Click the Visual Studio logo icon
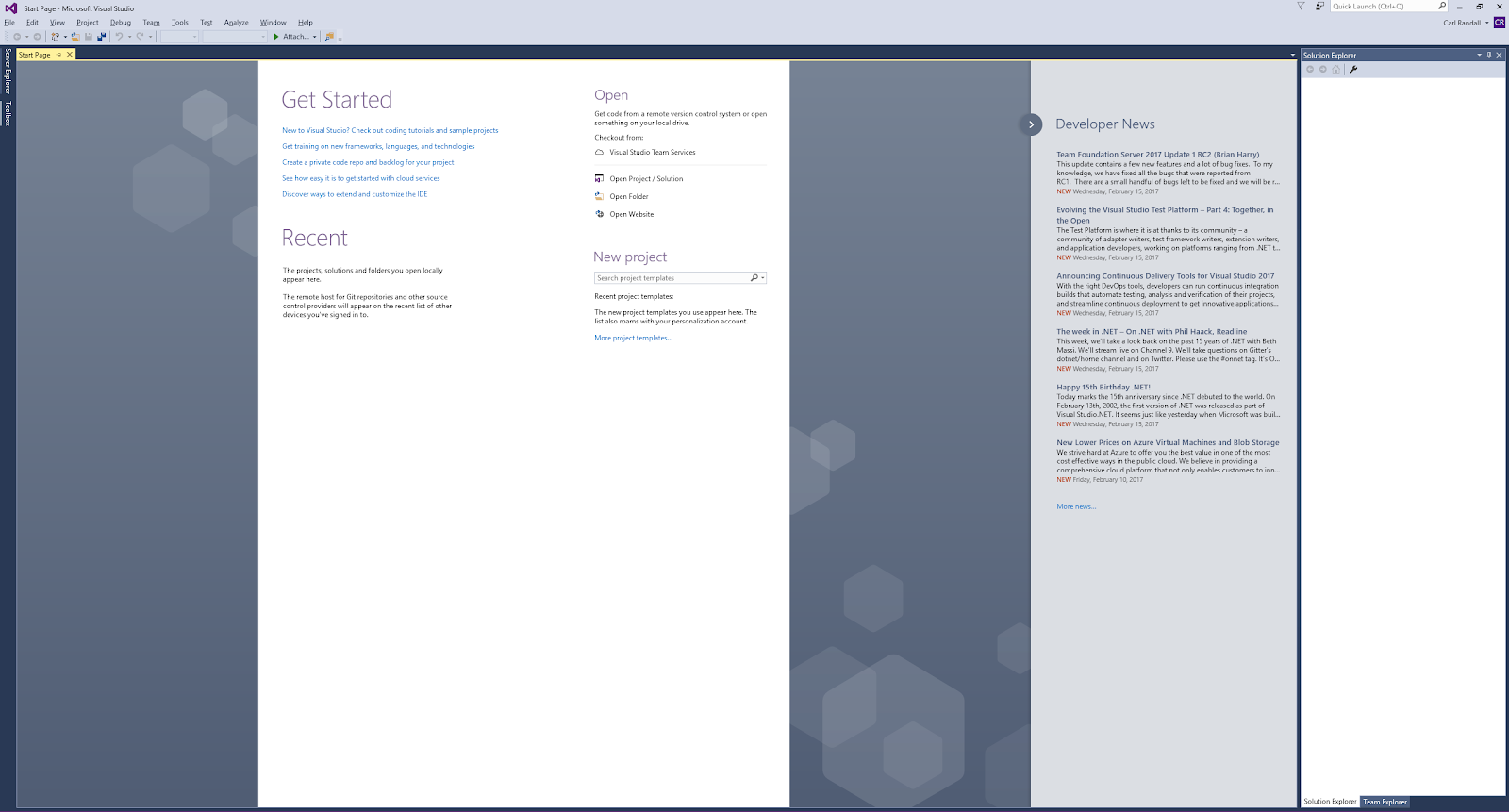This screenshot has width=1509, height=812. click(x=11, y=8)
